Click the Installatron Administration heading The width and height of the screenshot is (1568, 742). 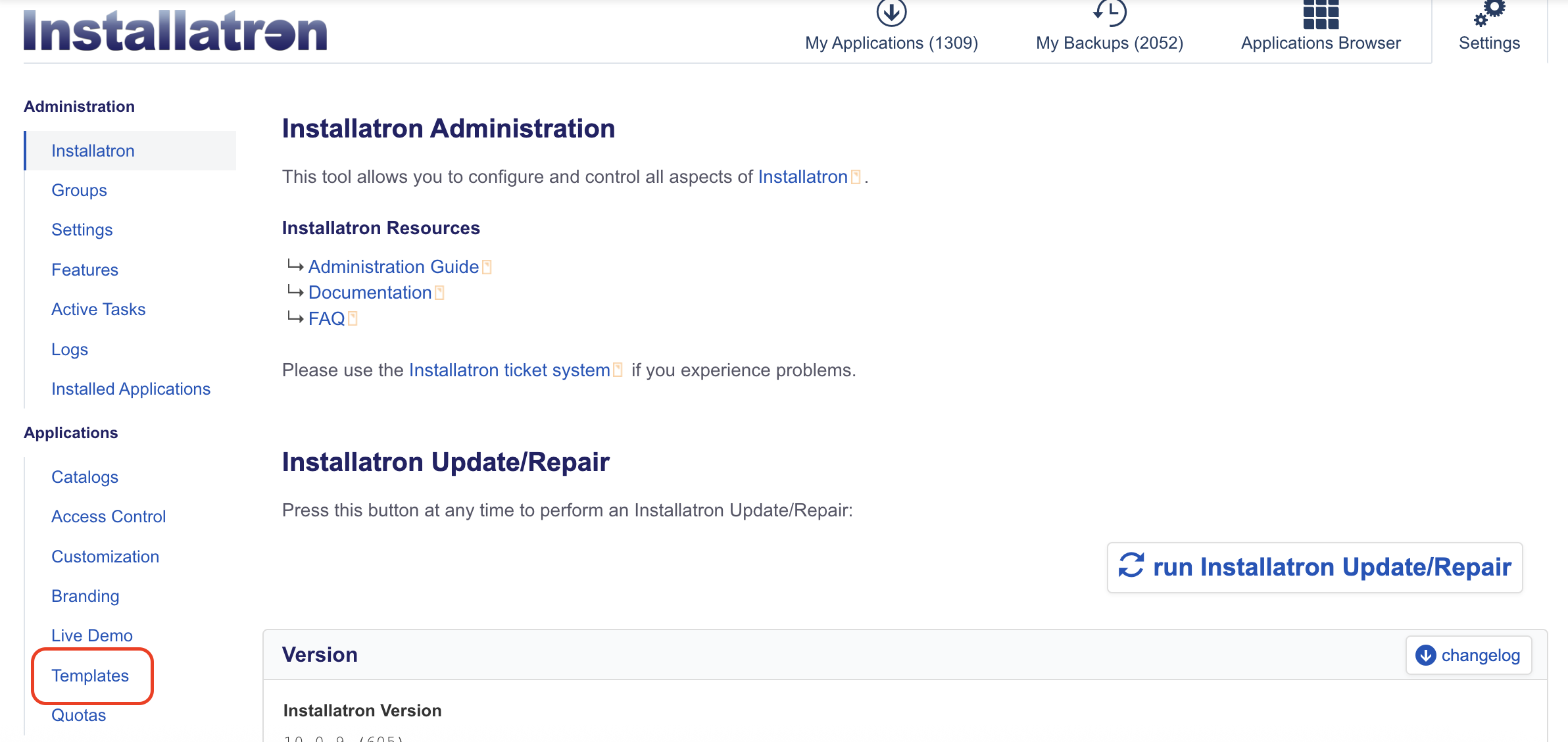(449, 128)
